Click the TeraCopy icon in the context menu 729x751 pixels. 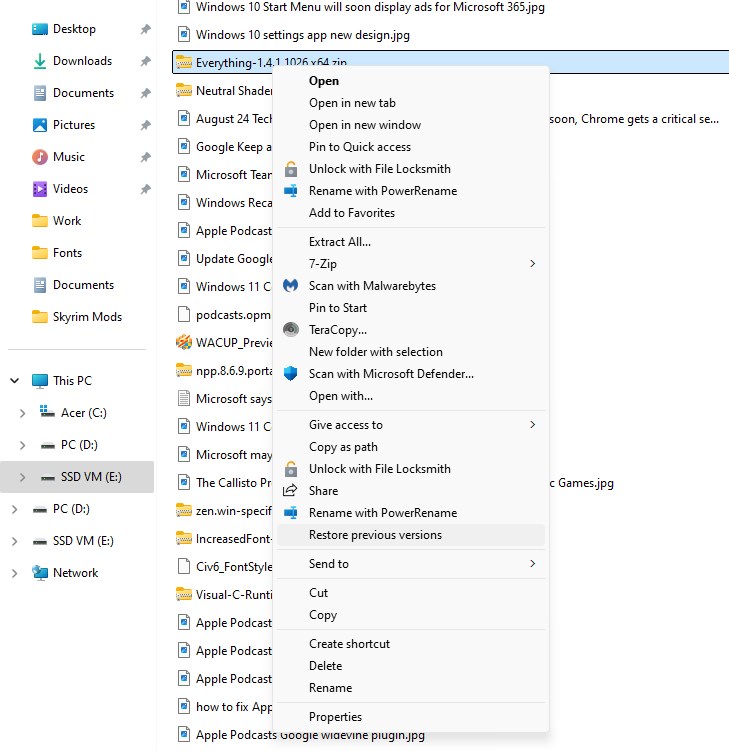[291, 330]
